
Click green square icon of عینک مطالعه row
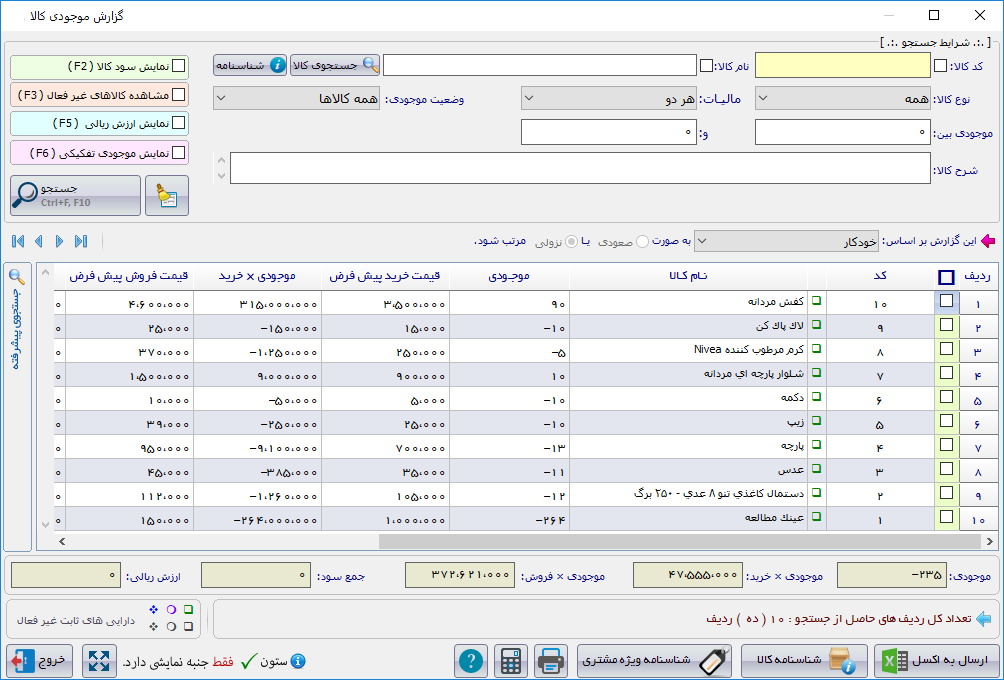816,517
